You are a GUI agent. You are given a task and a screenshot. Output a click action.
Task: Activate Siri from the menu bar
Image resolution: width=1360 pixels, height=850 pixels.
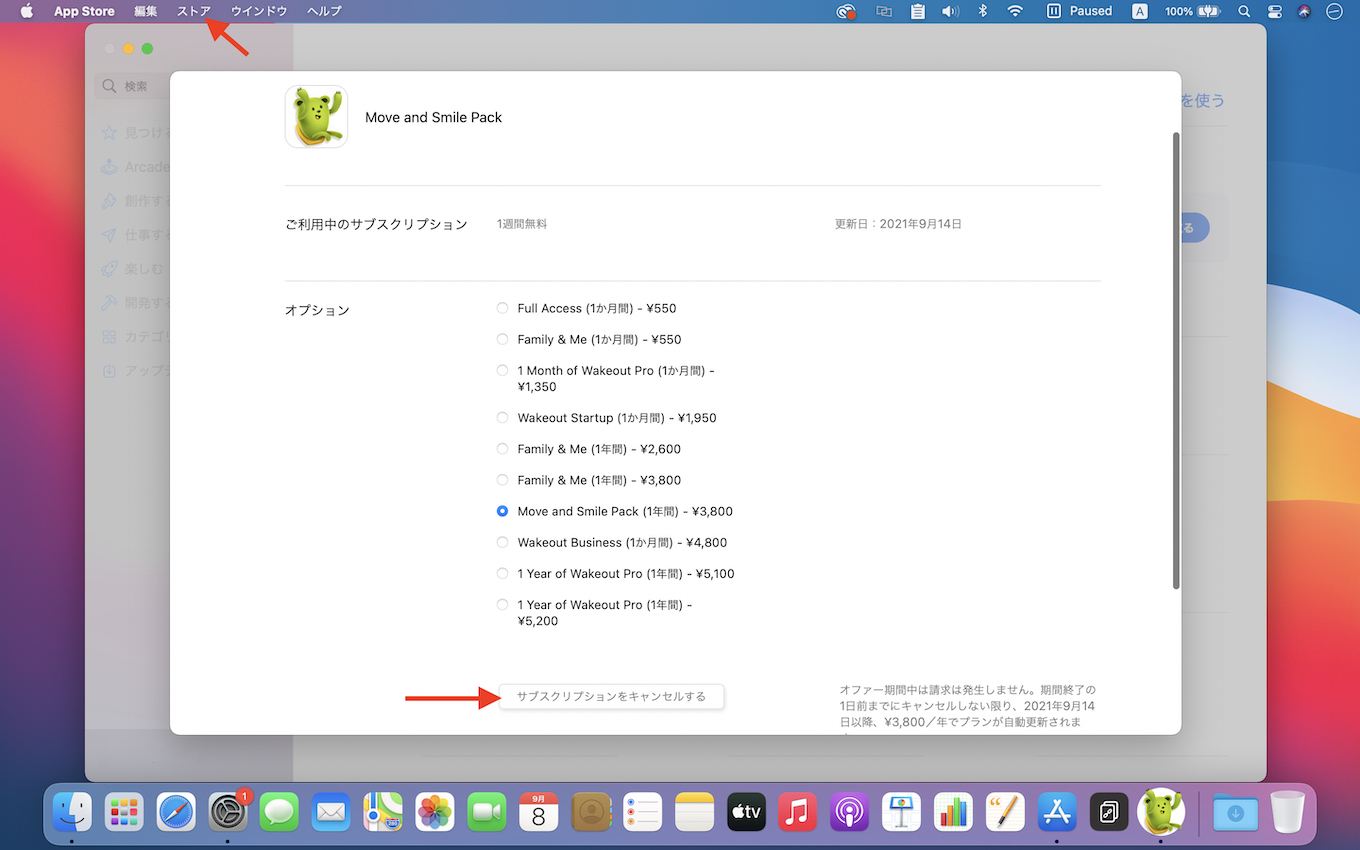coord(1304,11)
